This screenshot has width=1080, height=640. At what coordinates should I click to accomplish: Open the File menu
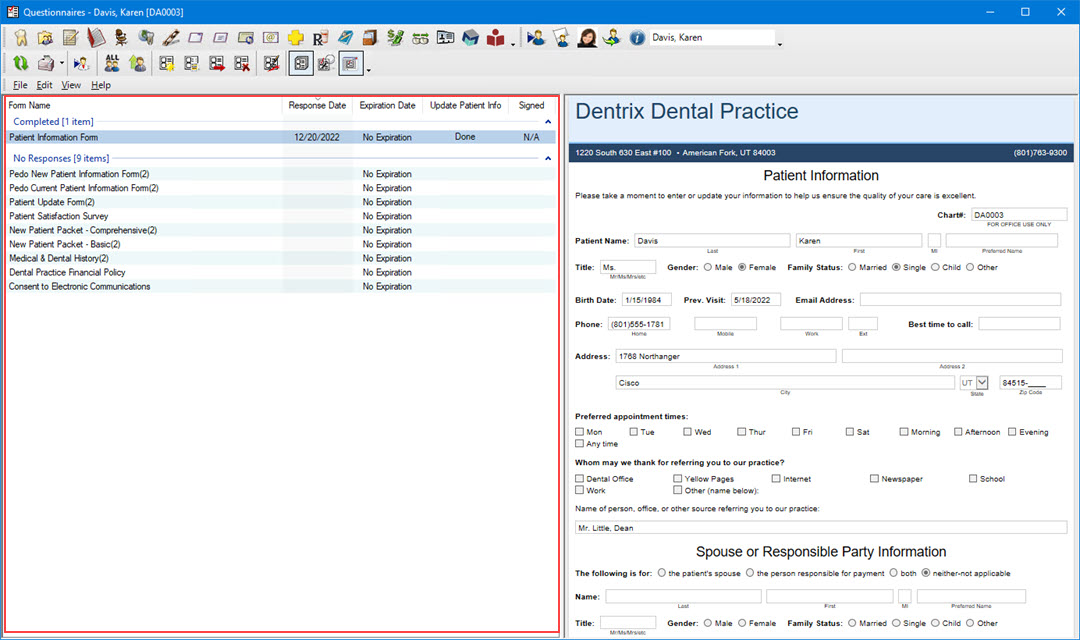coord(20,85)
